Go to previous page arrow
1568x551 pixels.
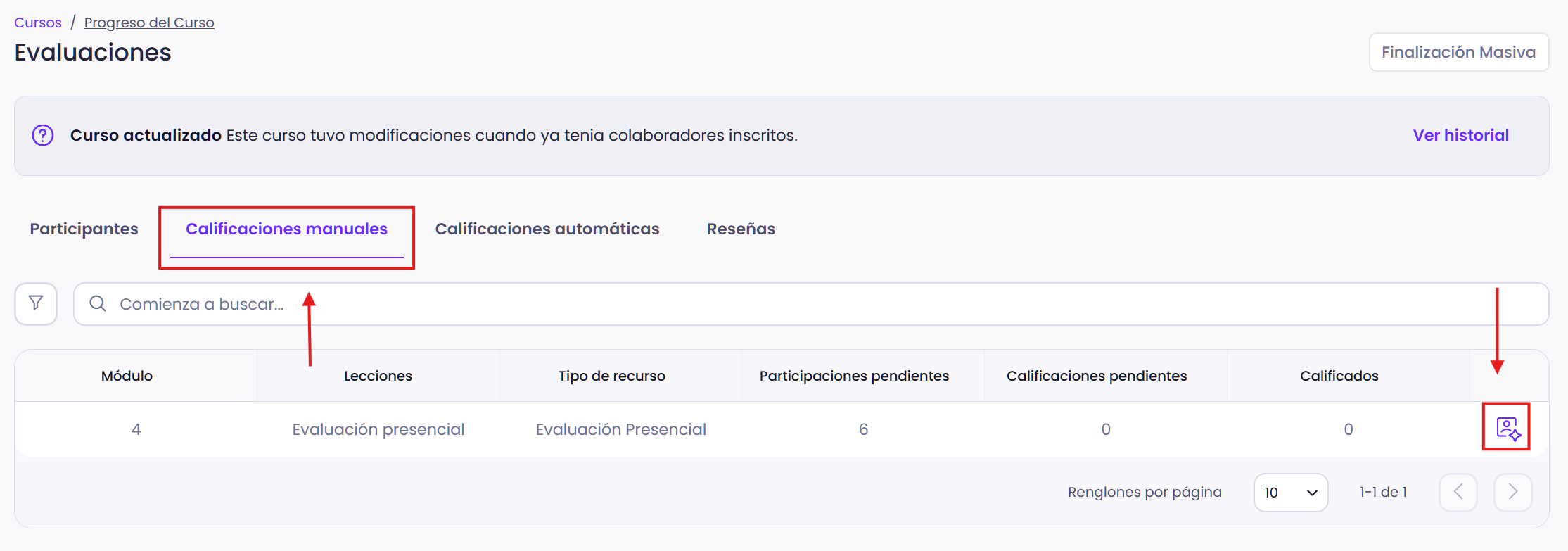pyautogui.click(x=1458, y=492)
